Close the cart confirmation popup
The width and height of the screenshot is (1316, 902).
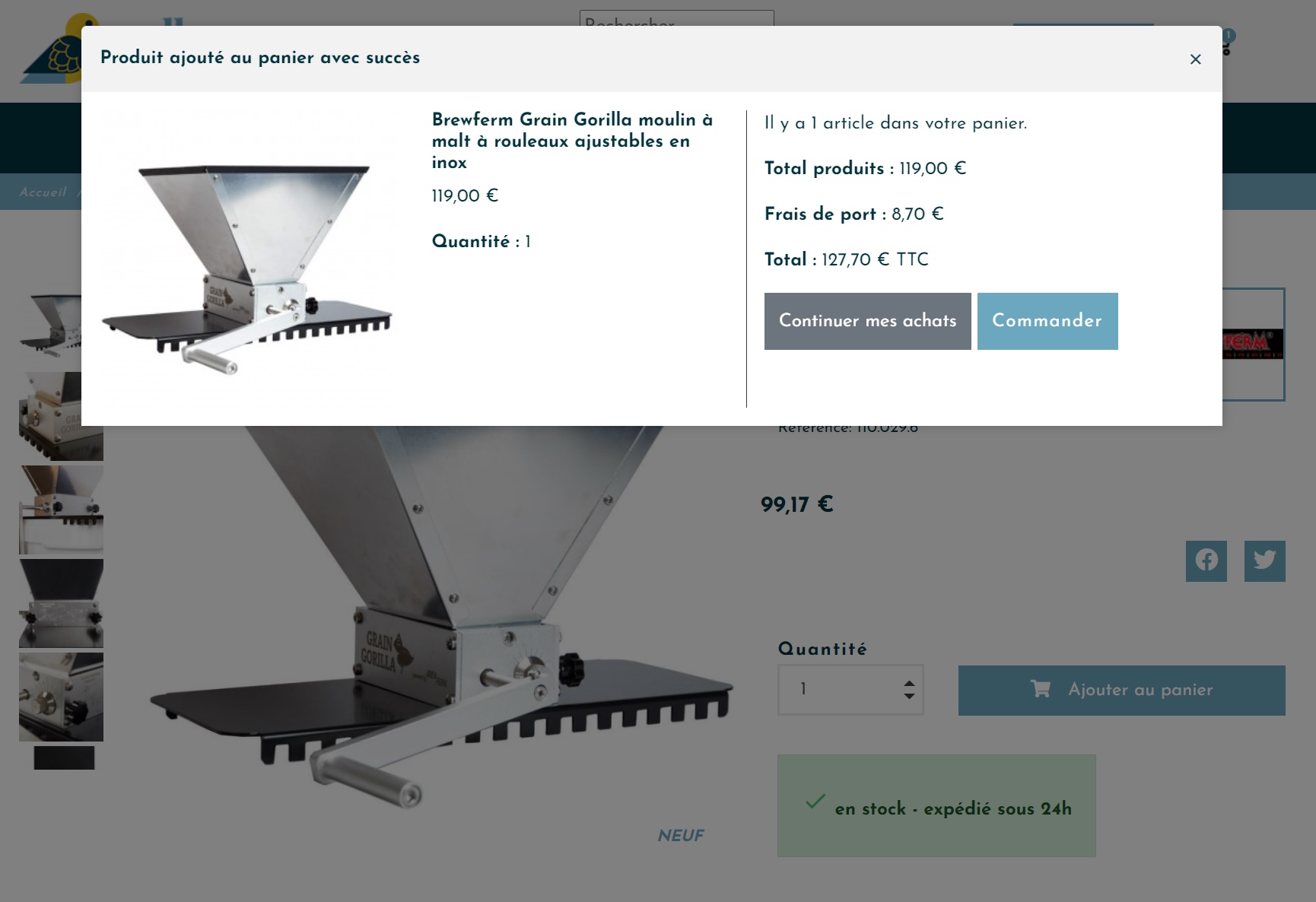1195,59
